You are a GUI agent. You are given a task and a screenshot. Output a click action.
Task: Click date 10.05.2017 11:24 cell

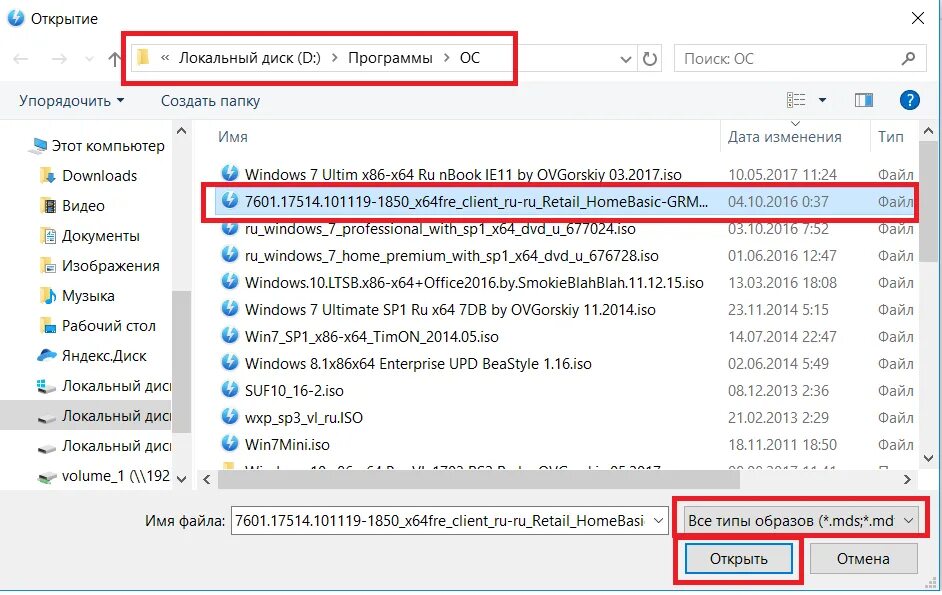(x=782, y=174)
